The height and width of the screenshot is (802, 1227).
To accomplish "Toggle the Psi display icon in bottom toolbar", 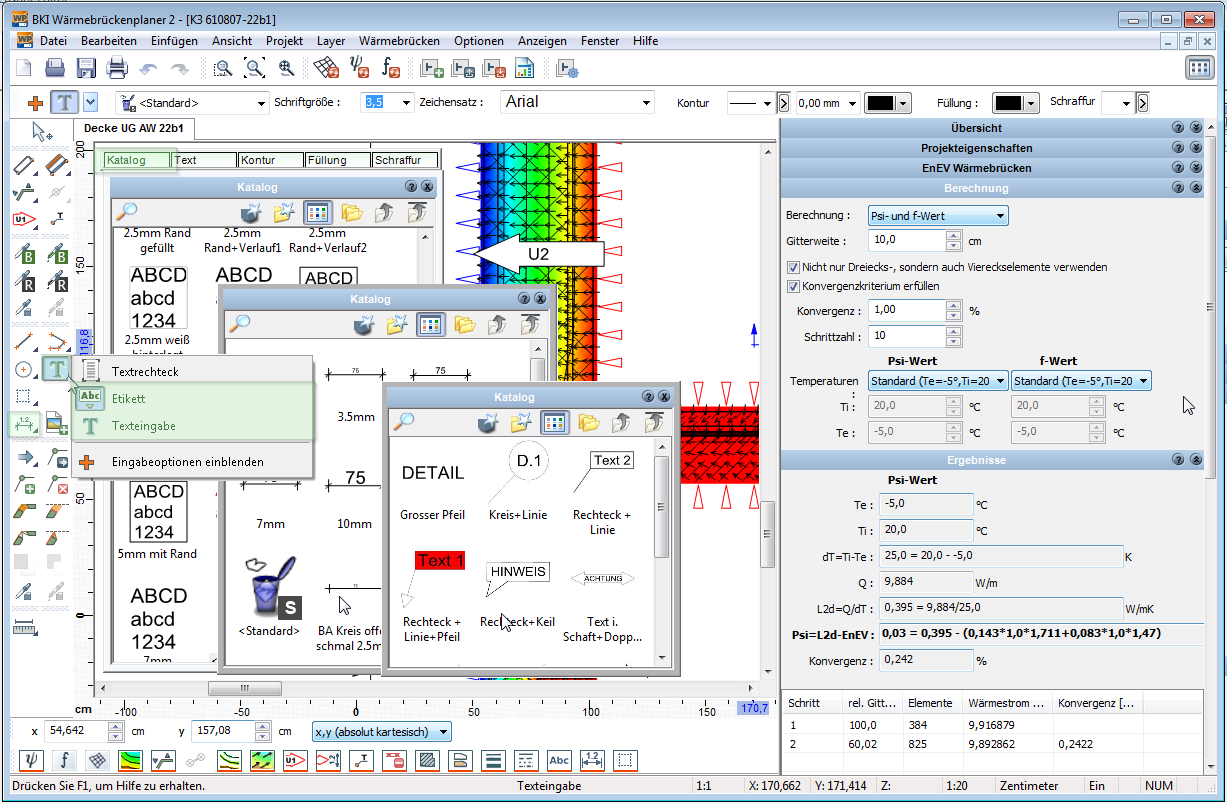I will (x=32, y=760).
